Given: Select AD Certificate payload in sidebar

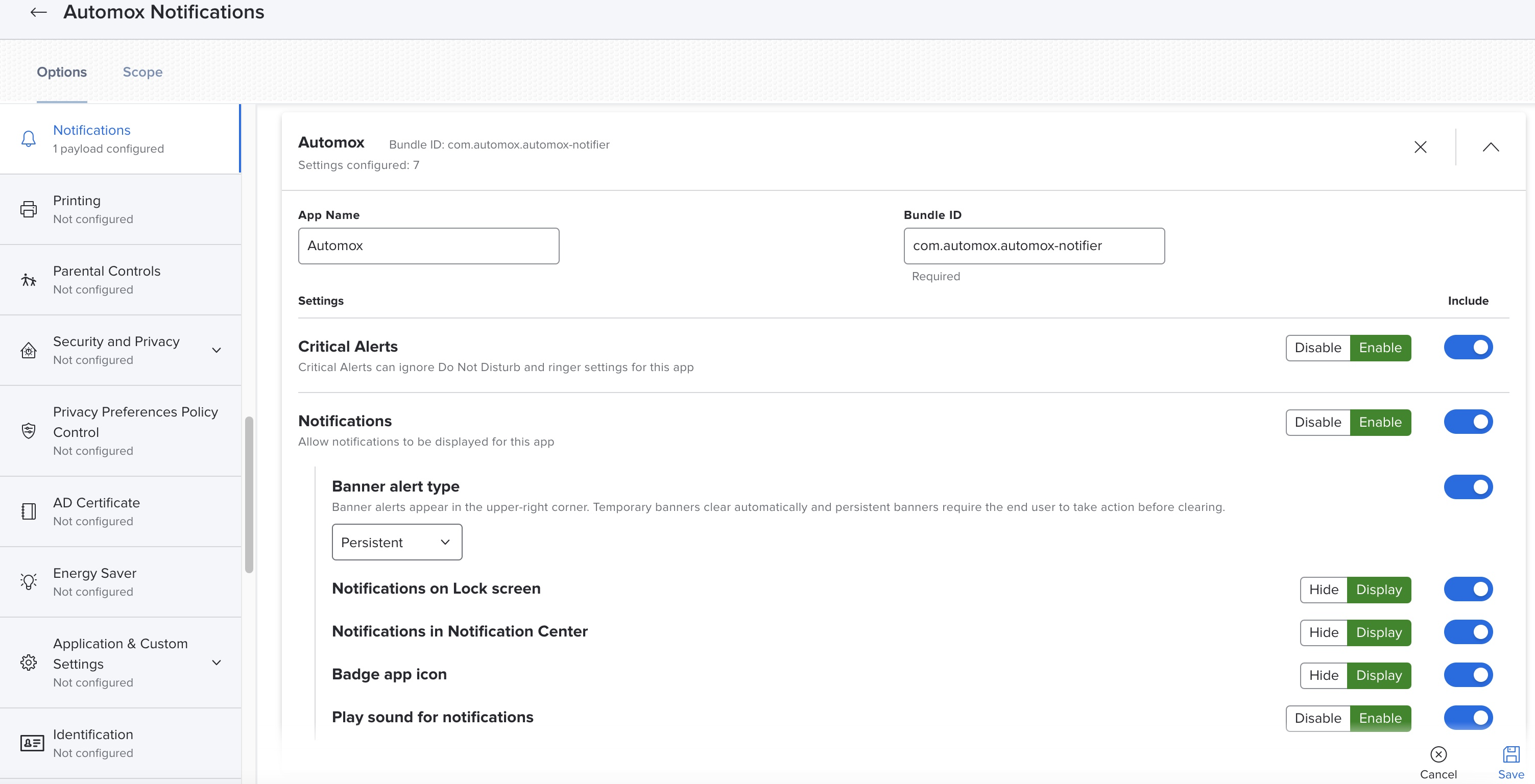Looking at the screenshot, I should (121, 511).
